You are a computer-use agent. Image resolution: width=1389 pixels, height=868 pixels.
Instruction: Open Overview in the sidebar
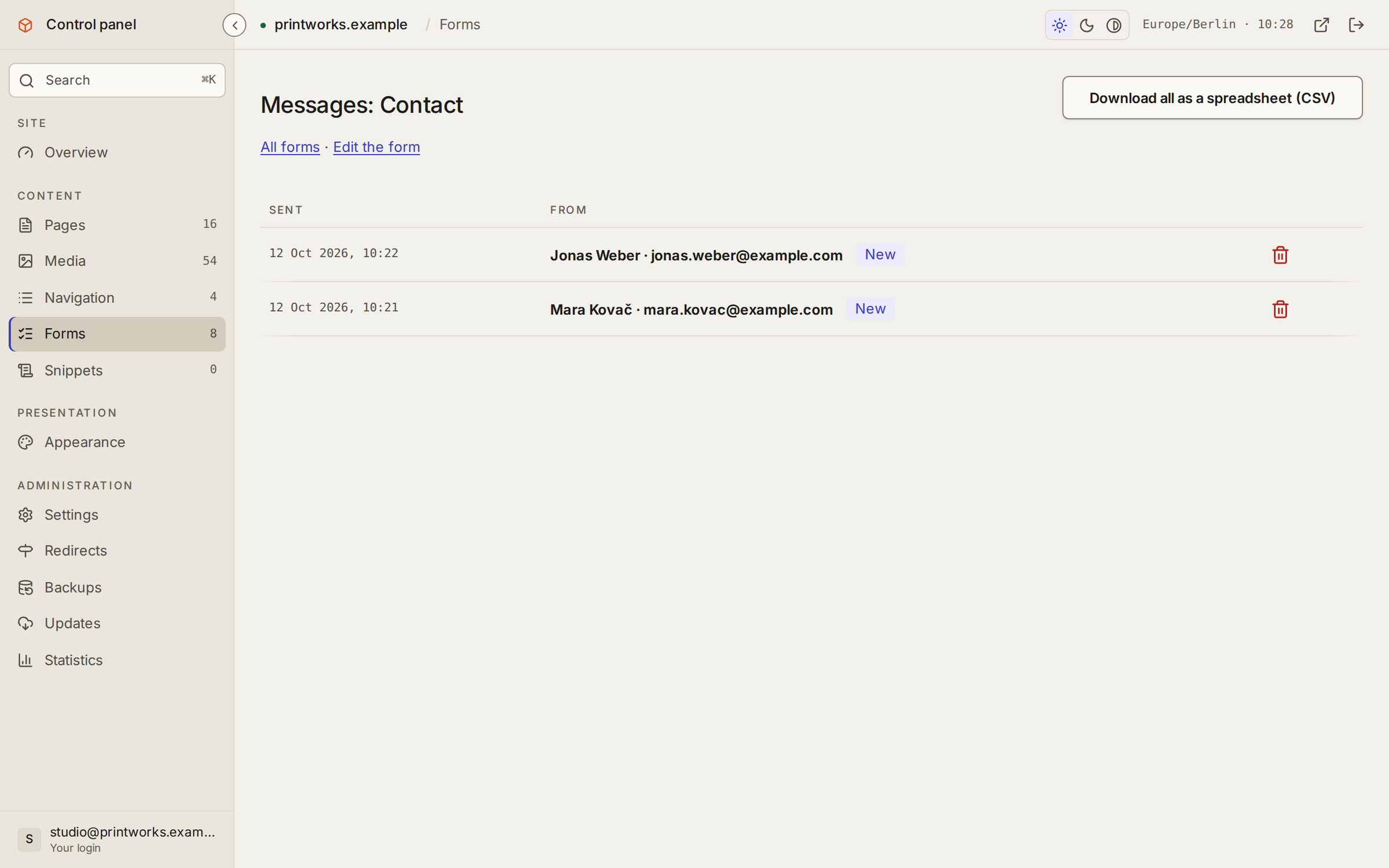coord(117,152)
